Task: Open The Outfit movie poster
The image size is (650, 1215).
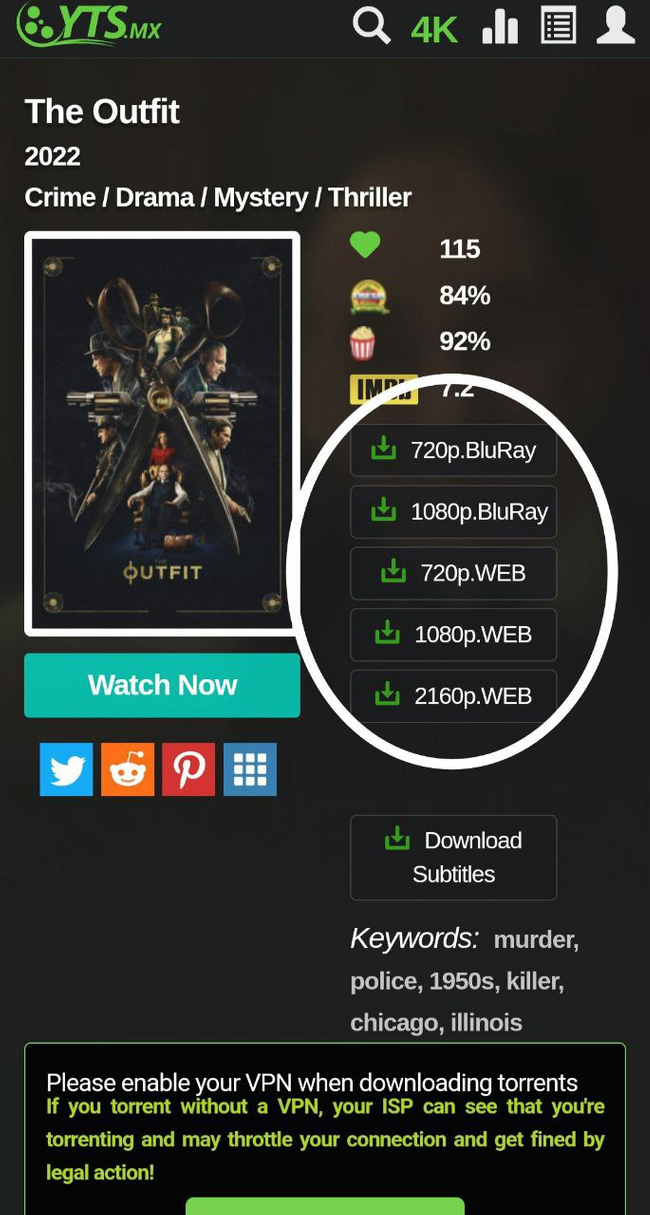Action: [x=162, y=434]
